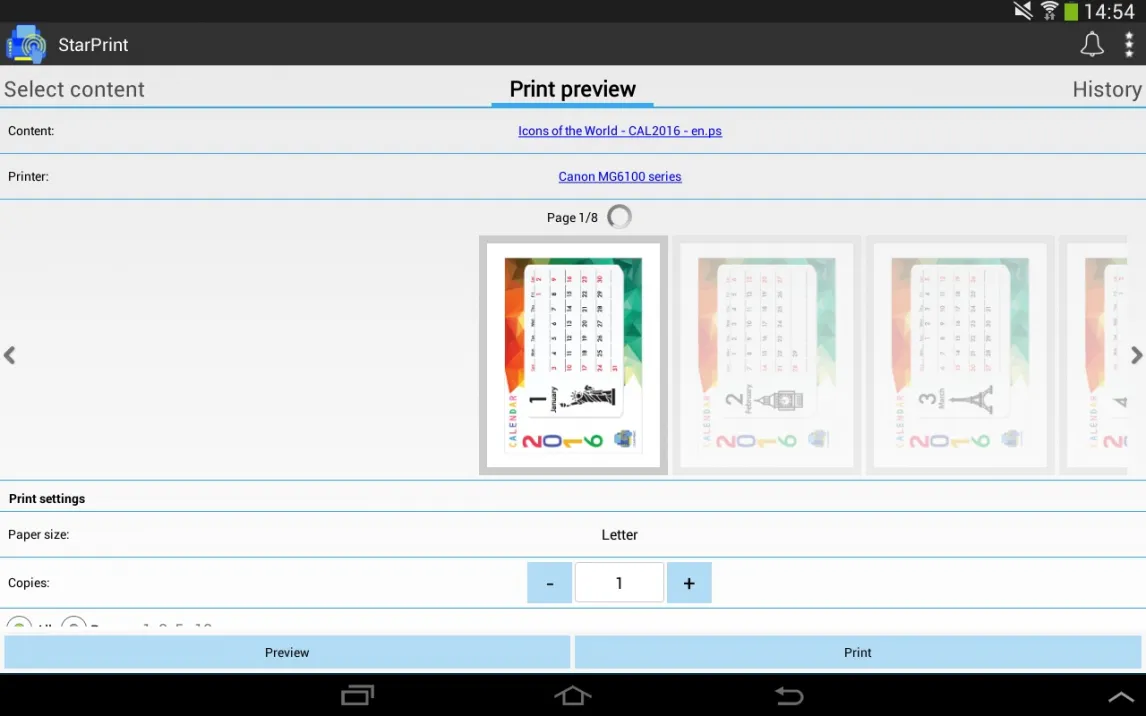Select the 'All' pages radio button

pyautogui.click(x=19, y=625)
